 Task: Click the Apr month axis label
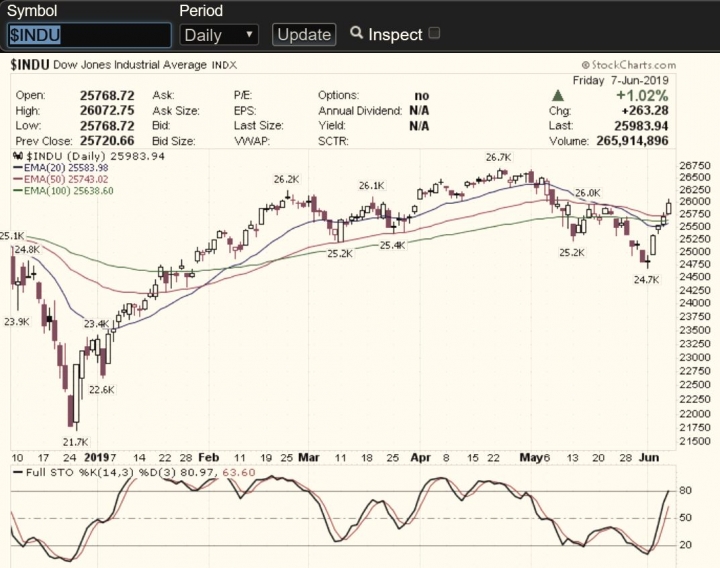point(421,458)
